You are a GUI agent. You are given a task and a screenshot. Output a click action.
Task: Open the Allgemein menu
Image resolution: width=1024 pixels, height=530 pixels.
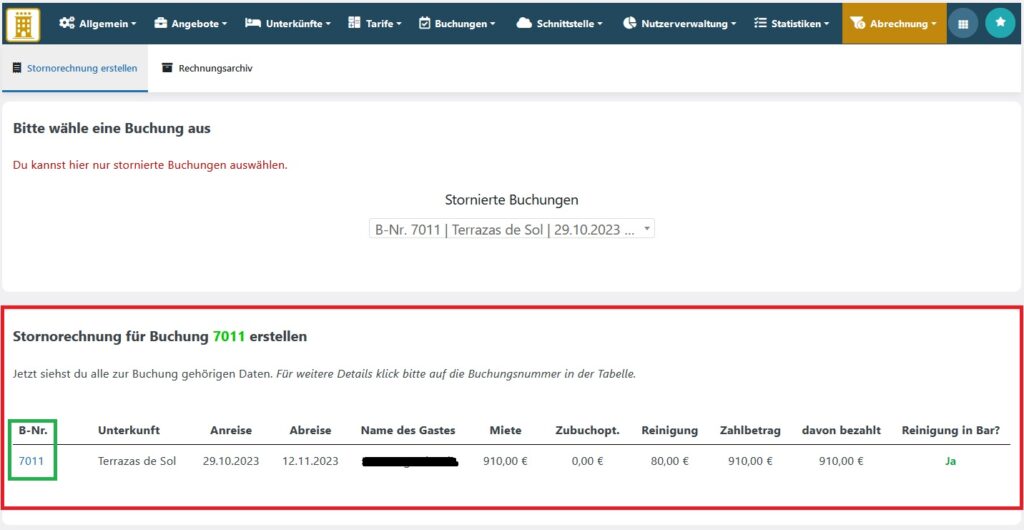pyautogui.click(x=98, y=23)
